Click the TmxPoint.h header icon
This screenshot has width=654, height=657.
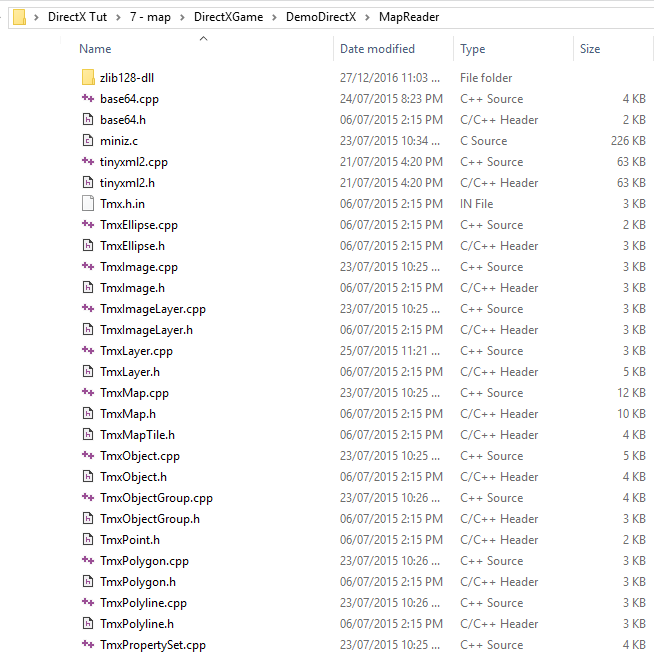pos(88,540)
